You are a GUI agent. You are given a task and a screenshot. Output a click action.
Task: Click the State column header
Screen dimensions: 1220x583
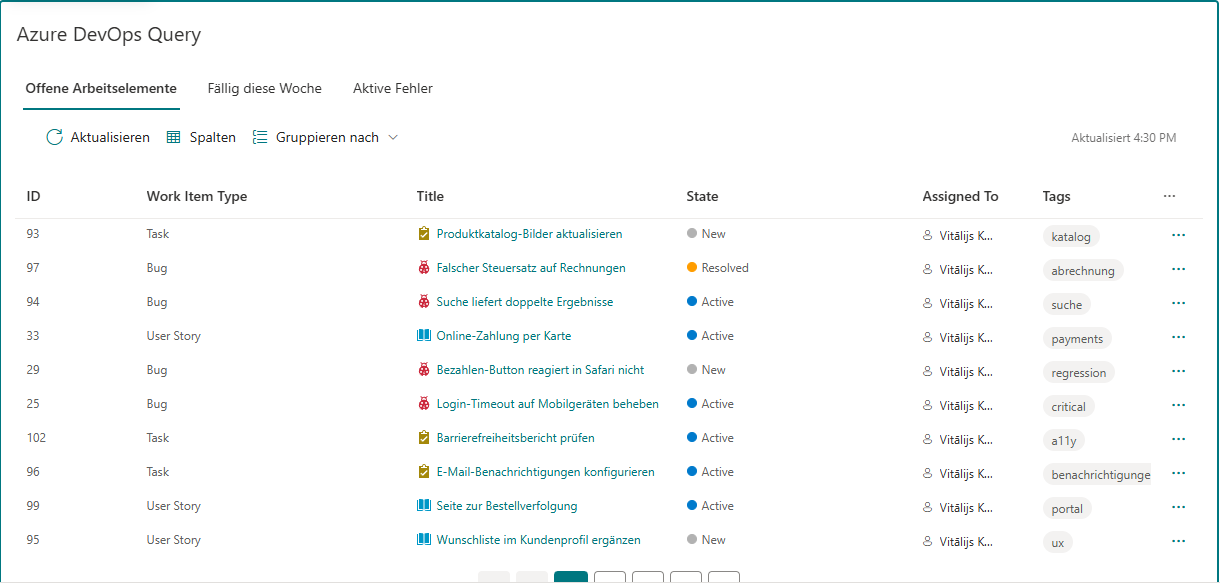tap(702, 196)
